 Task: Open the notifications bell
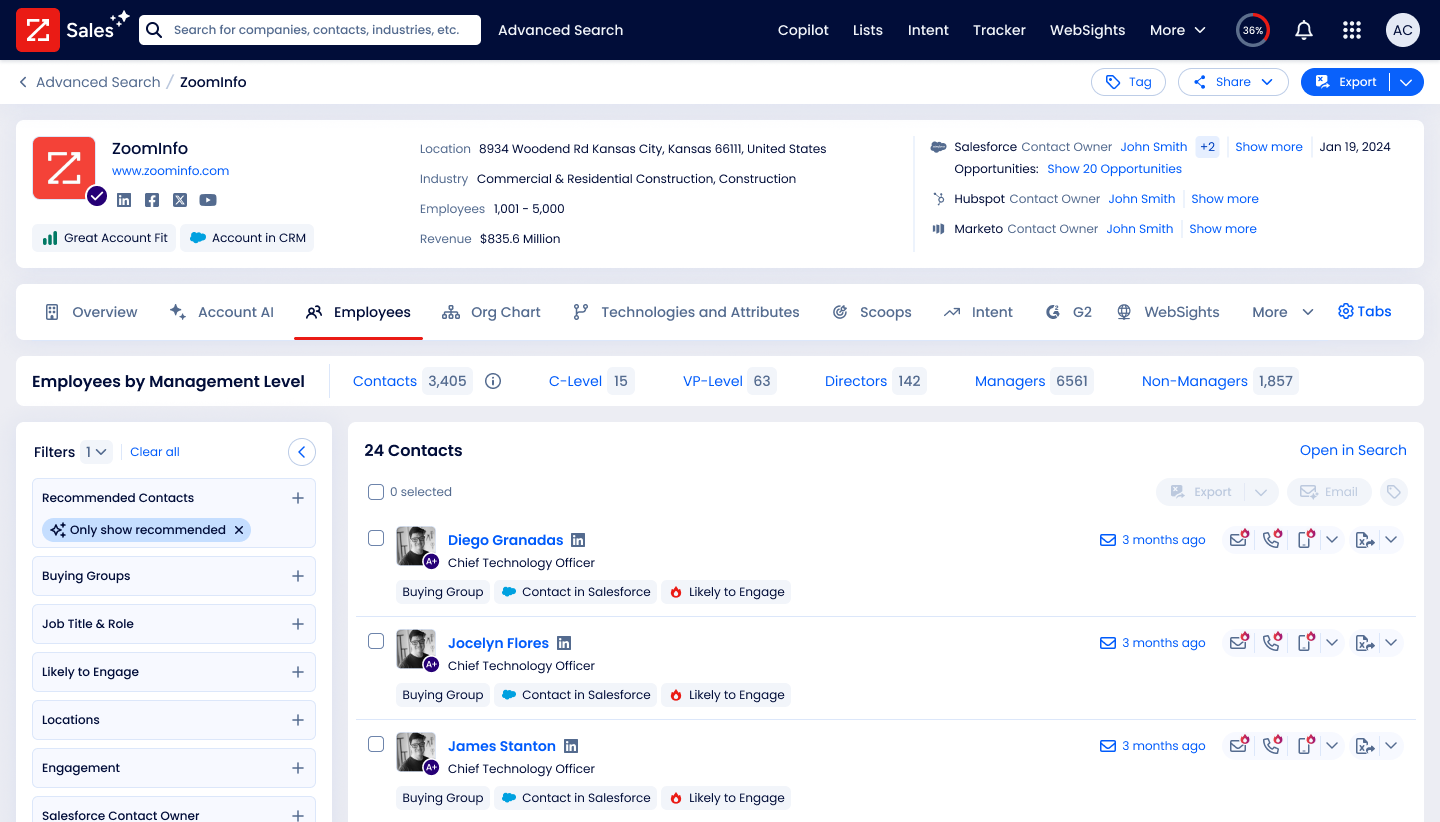click(1304, 30)
